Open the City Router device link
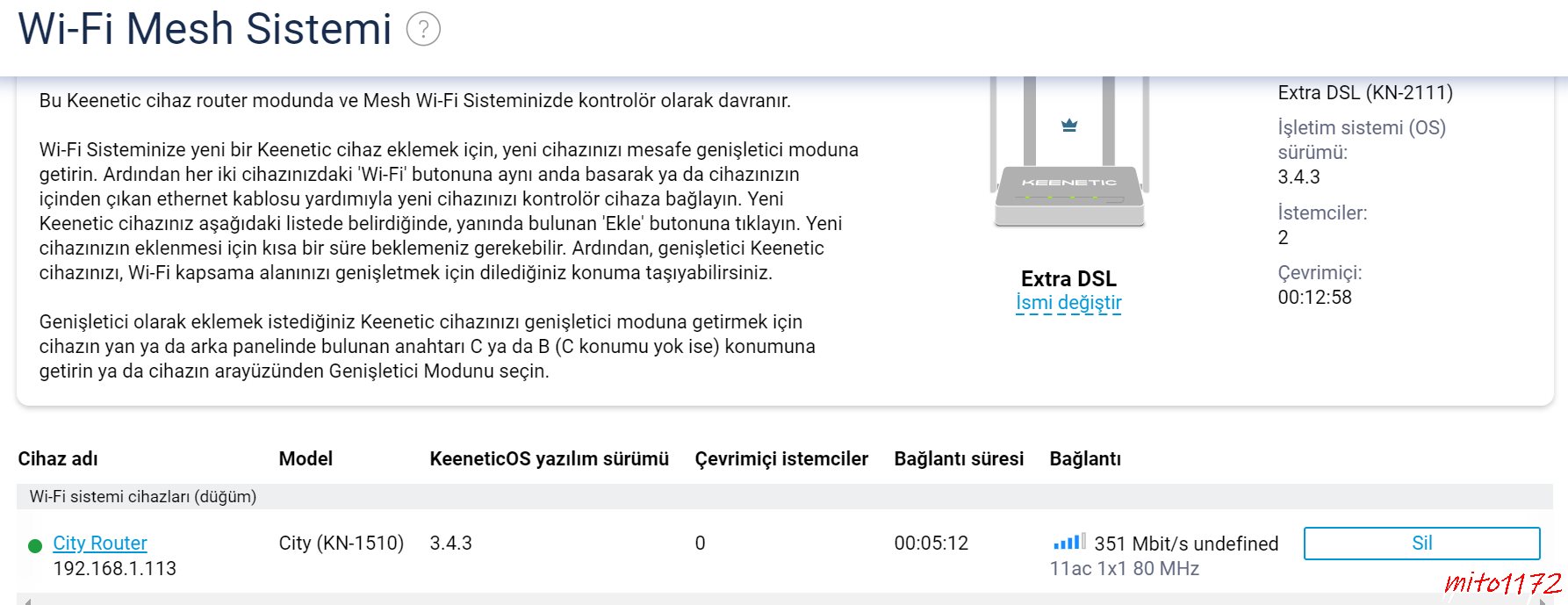 100,543
